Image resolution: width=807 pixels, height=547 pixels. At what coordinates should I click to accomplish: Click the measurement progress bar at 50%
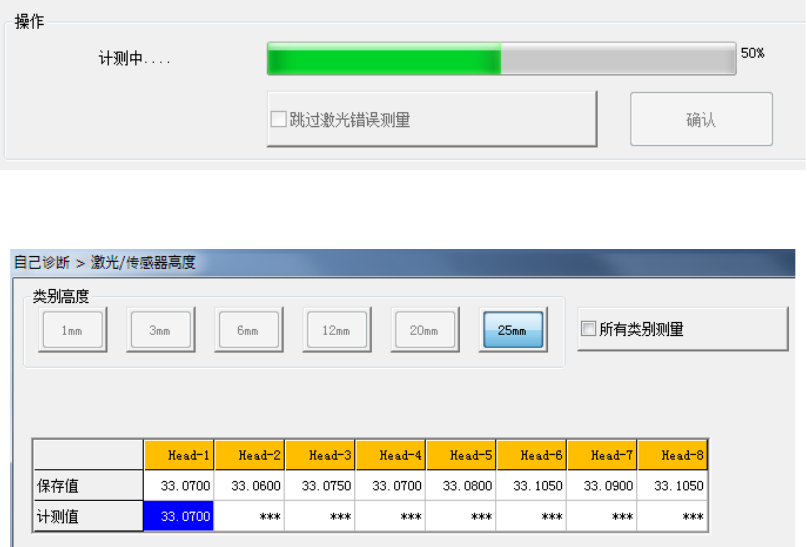coord(501,59)
